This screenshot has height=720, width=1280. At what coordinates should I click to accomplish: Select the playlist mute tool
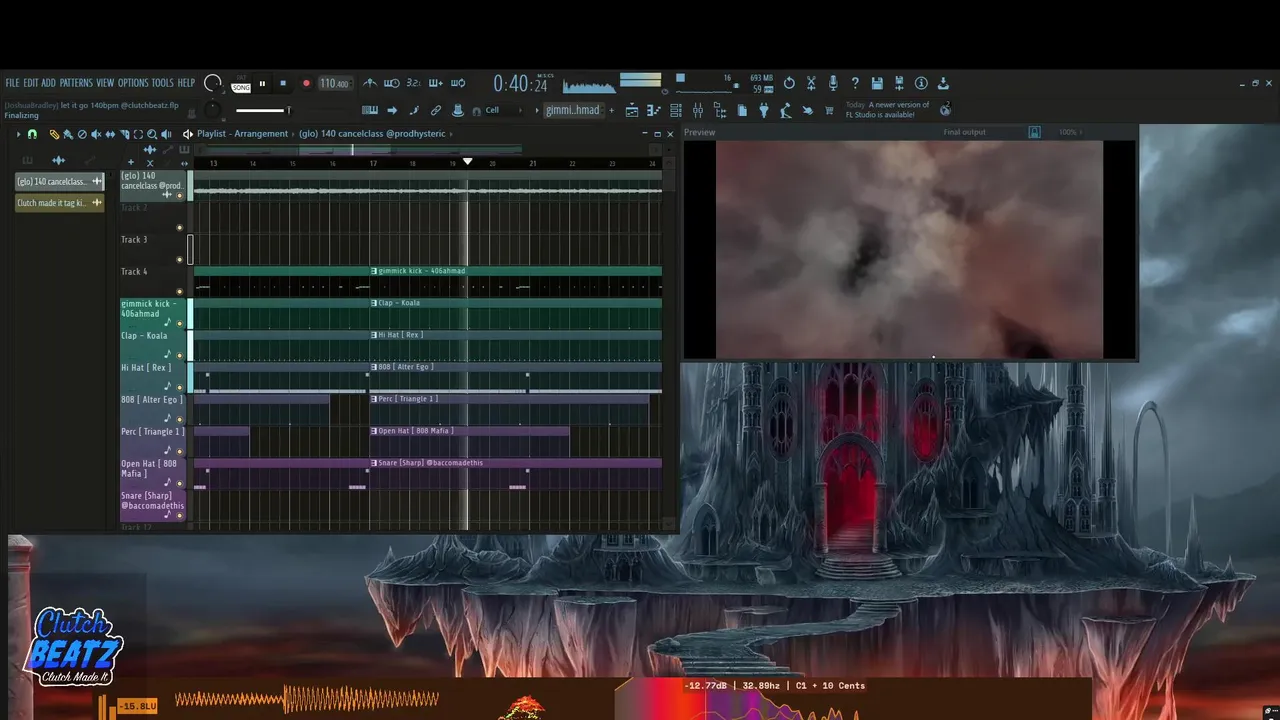pos(96,134)
